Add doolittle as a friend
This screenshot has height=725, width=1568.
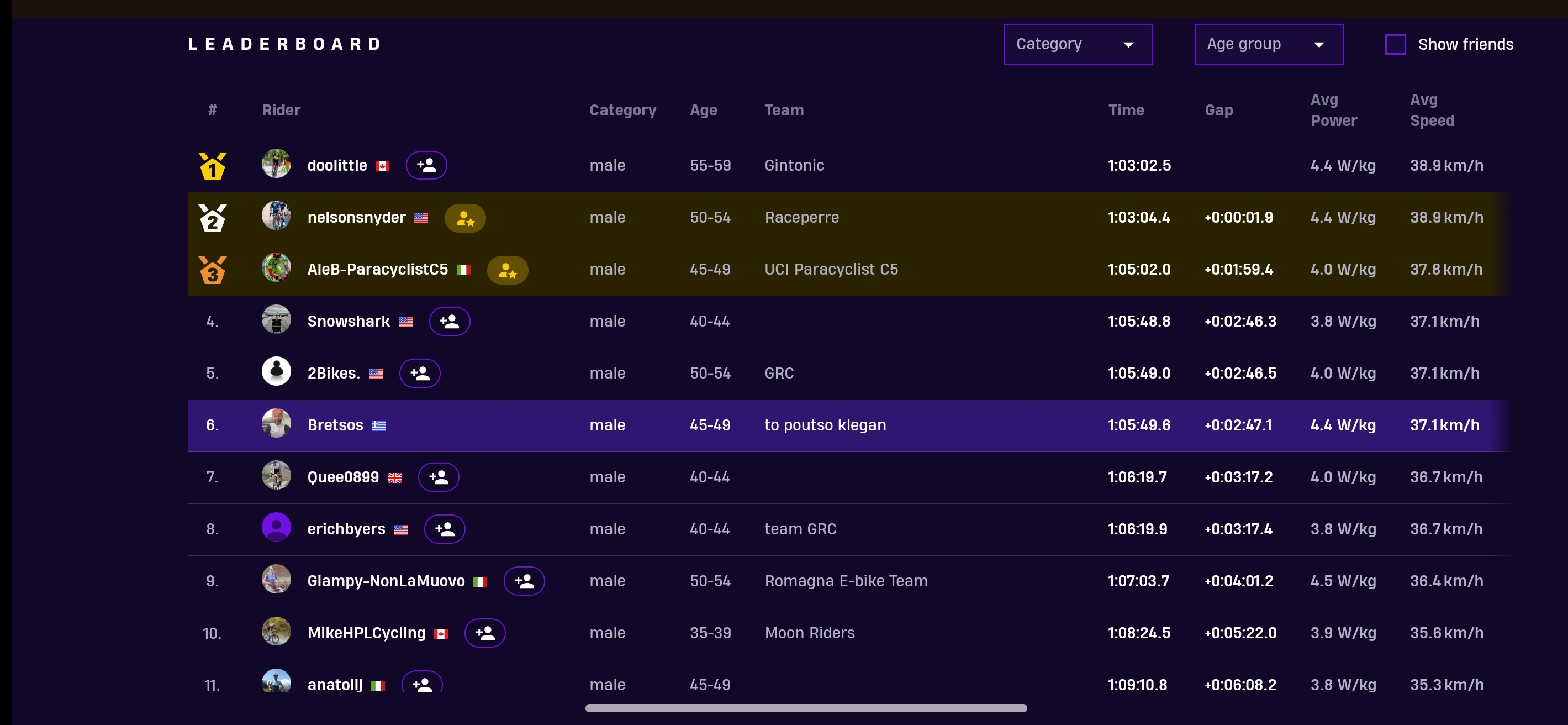click(426, 165)
